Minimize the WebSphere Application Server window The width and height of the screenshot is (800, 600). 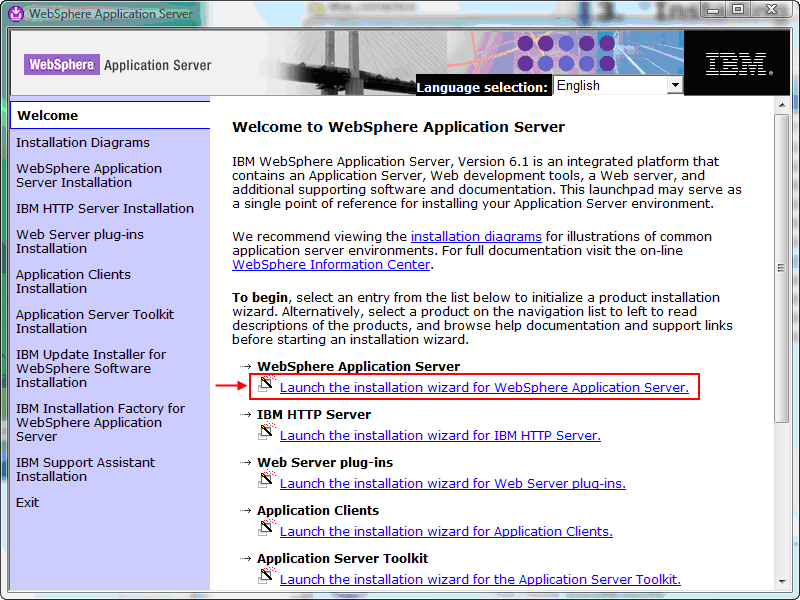(x=713, y=10)
